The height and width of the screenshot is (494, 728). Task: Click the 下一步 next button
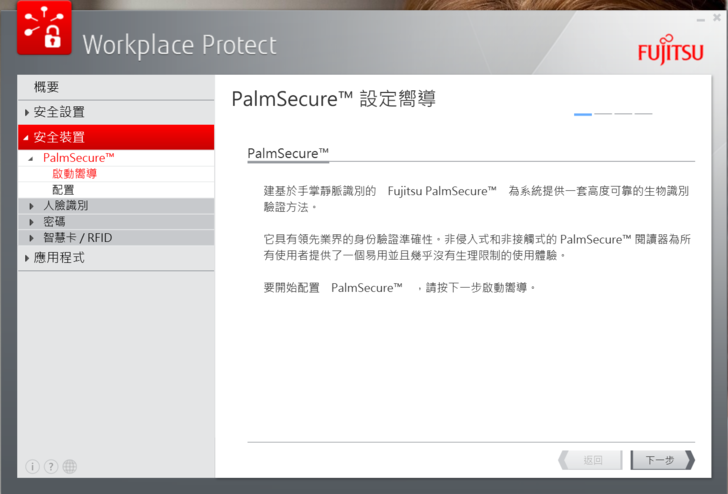pyautogui.click(x=660, y=460)
